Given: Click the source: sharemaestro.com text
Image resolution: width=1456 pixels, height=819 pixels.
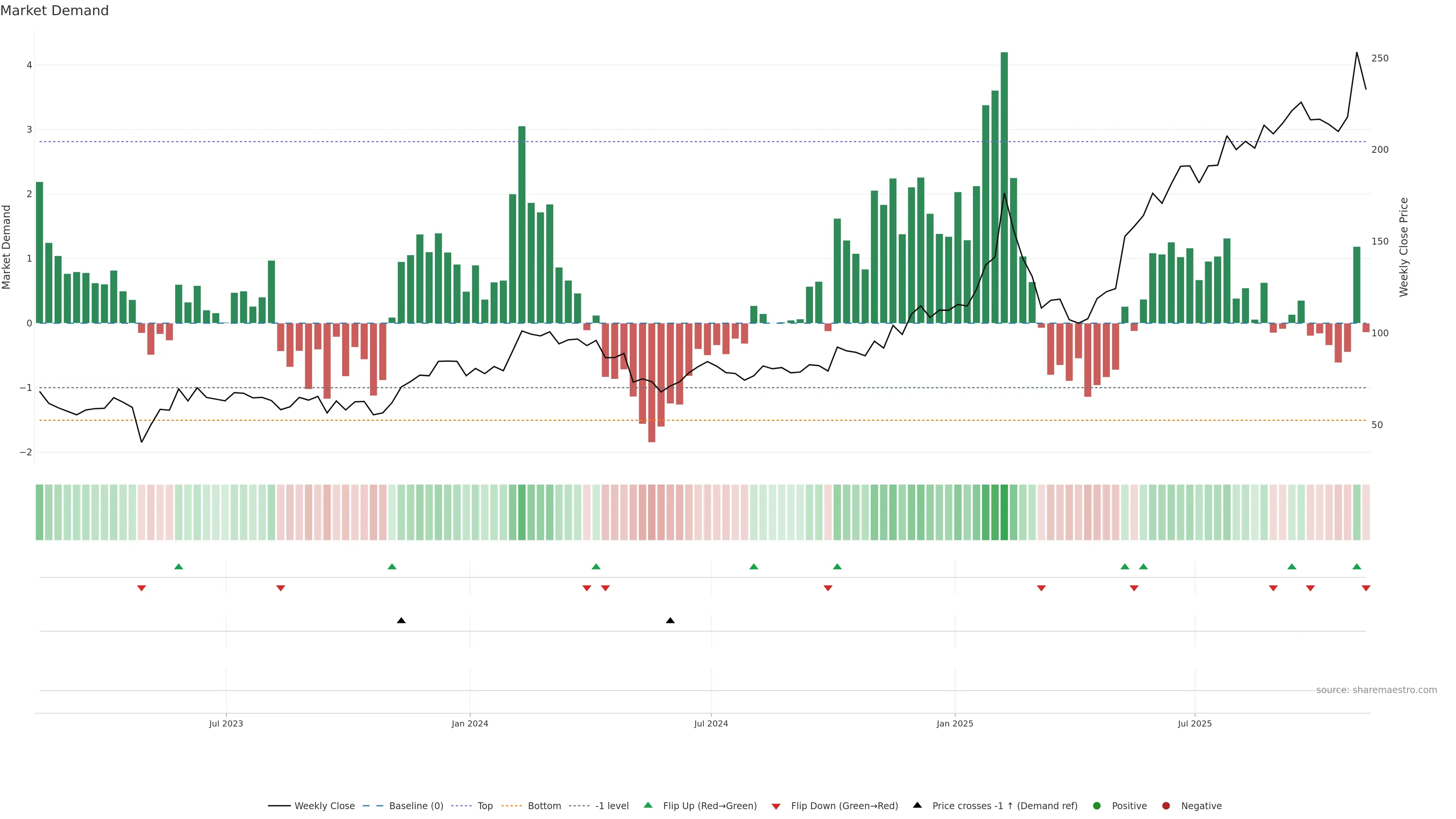Looking at the screenshot, I should click(x=1376, y=690).
